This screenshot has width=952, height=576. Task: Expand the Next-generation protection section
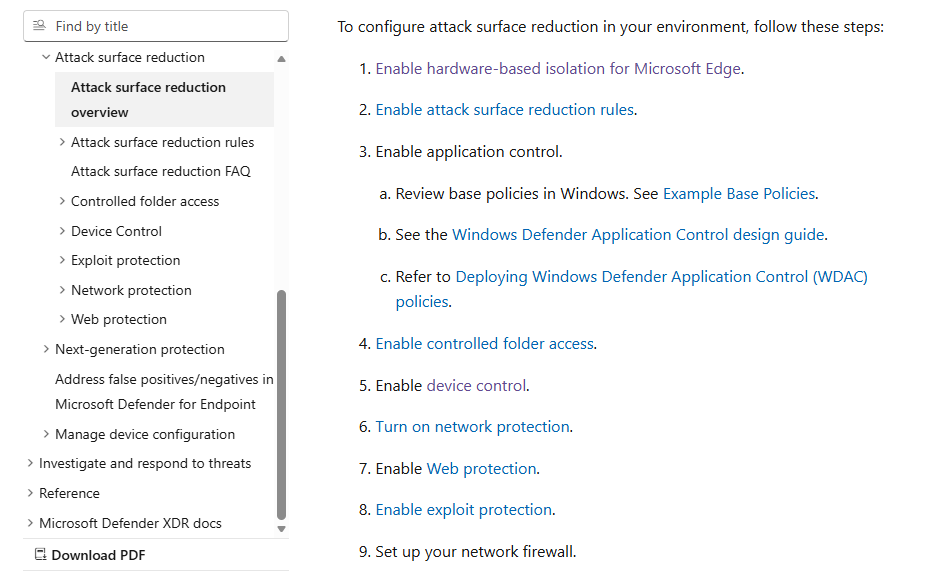pos(46,349)
